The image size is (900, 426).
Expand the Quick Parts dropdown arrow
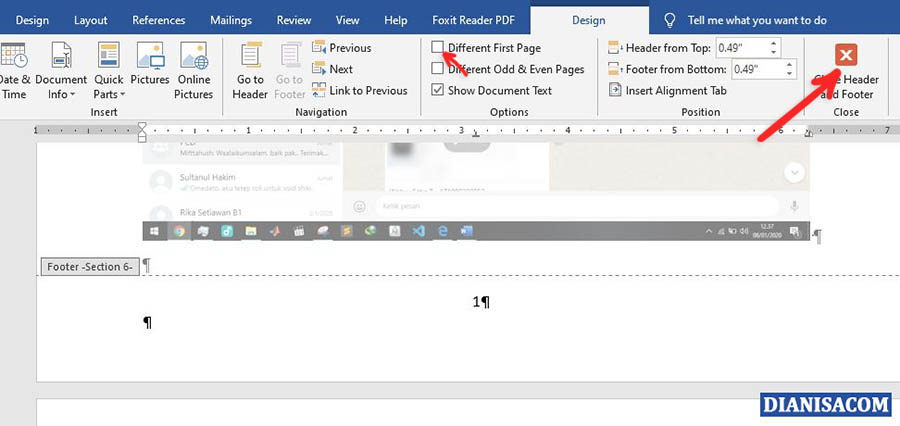[120, 95]
